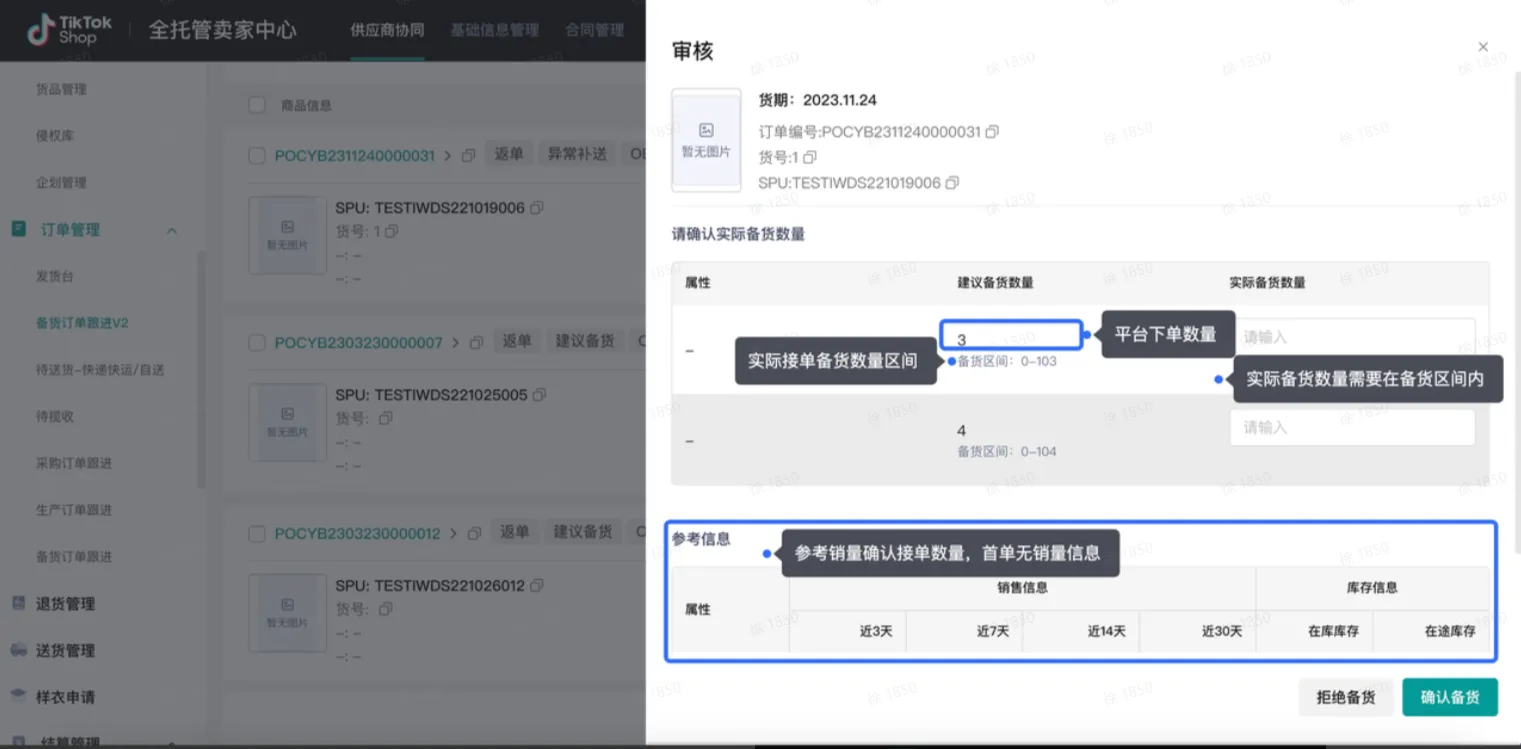1521x749 pixels.
Task: Expand order POCYB2311240000031 chevron
Action: [x=448, y=156]
